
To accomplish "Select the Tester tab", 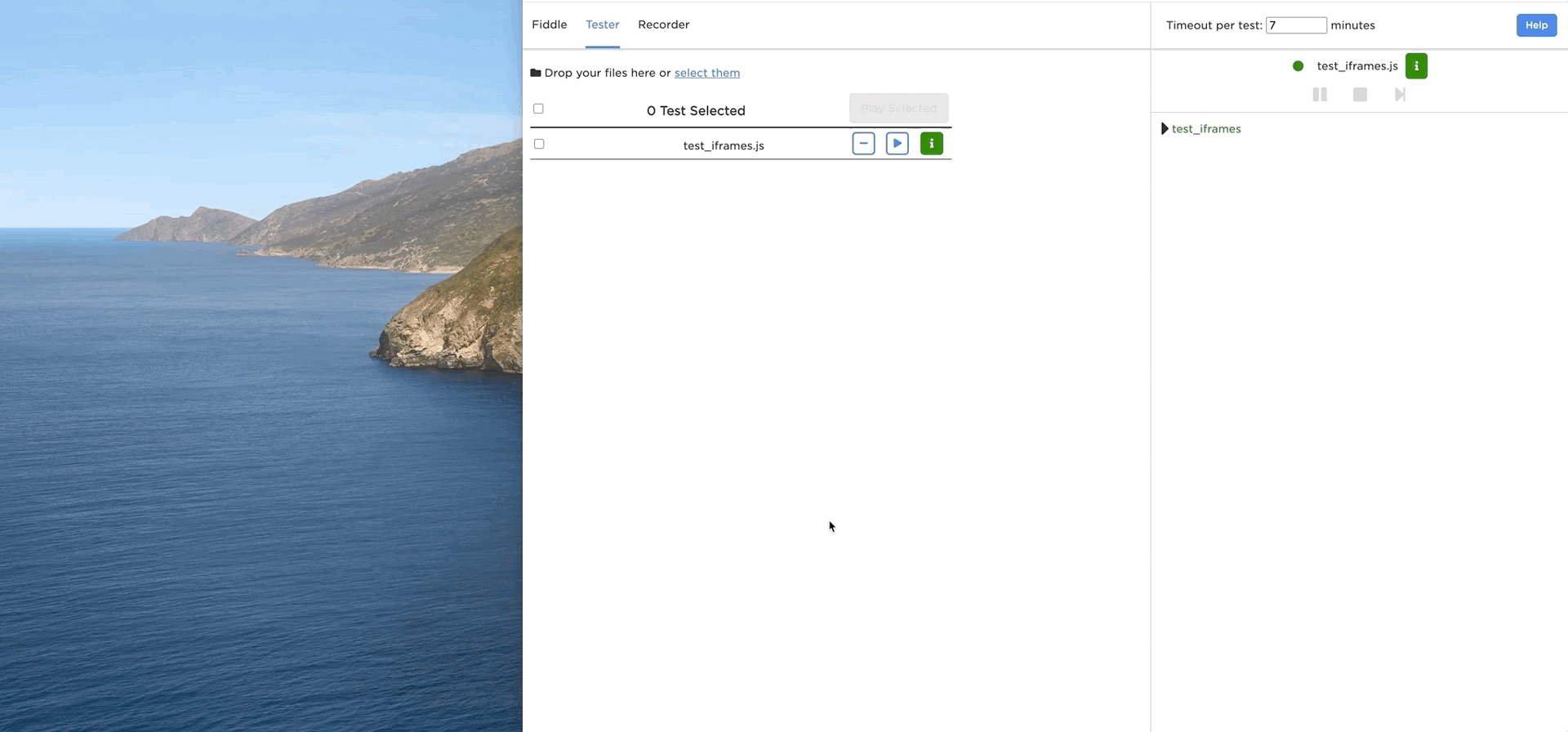I will [602, 25].
